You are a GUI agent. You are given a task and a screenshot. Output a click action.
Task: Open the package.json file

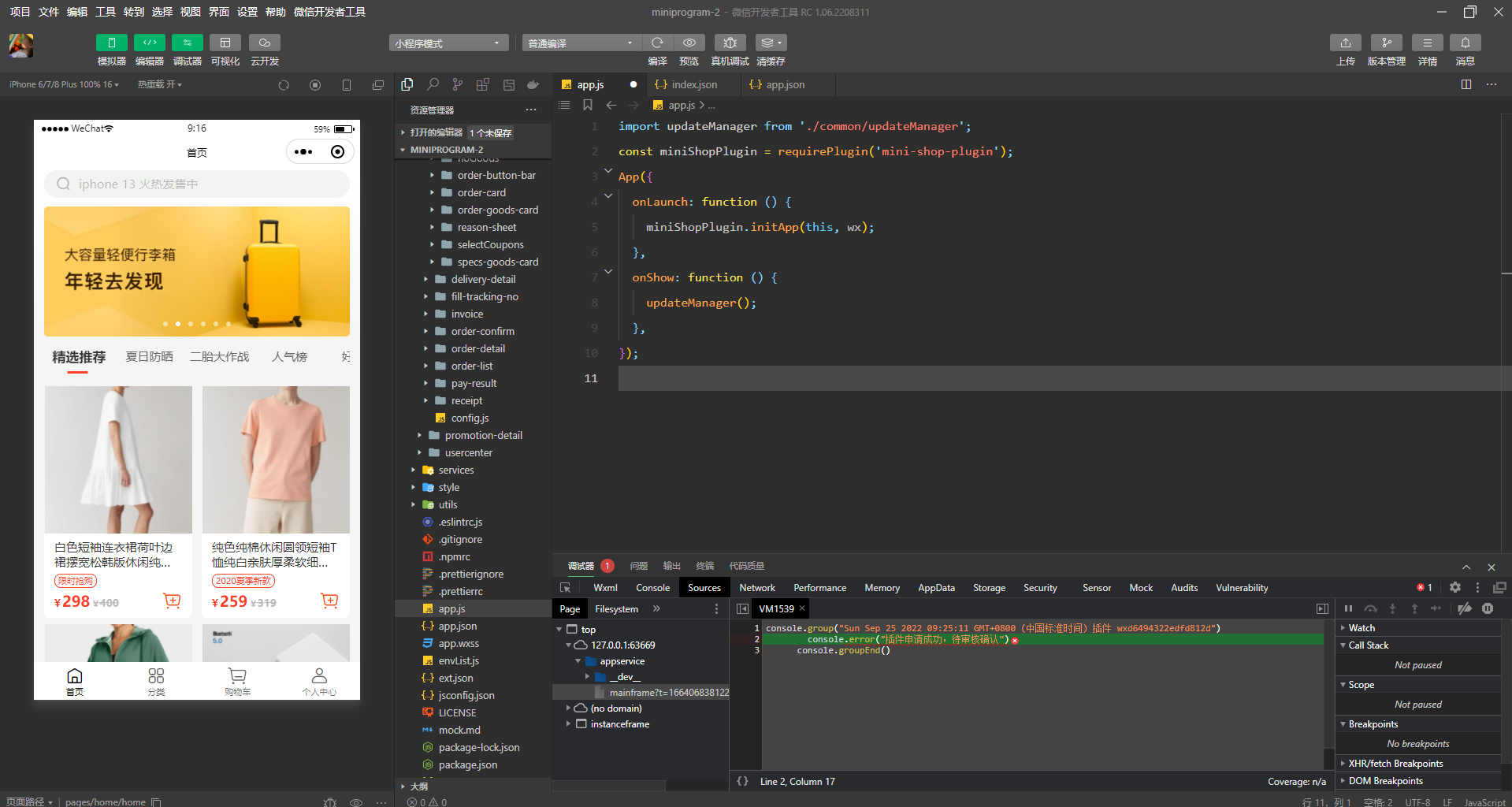[x=467, y=765]
